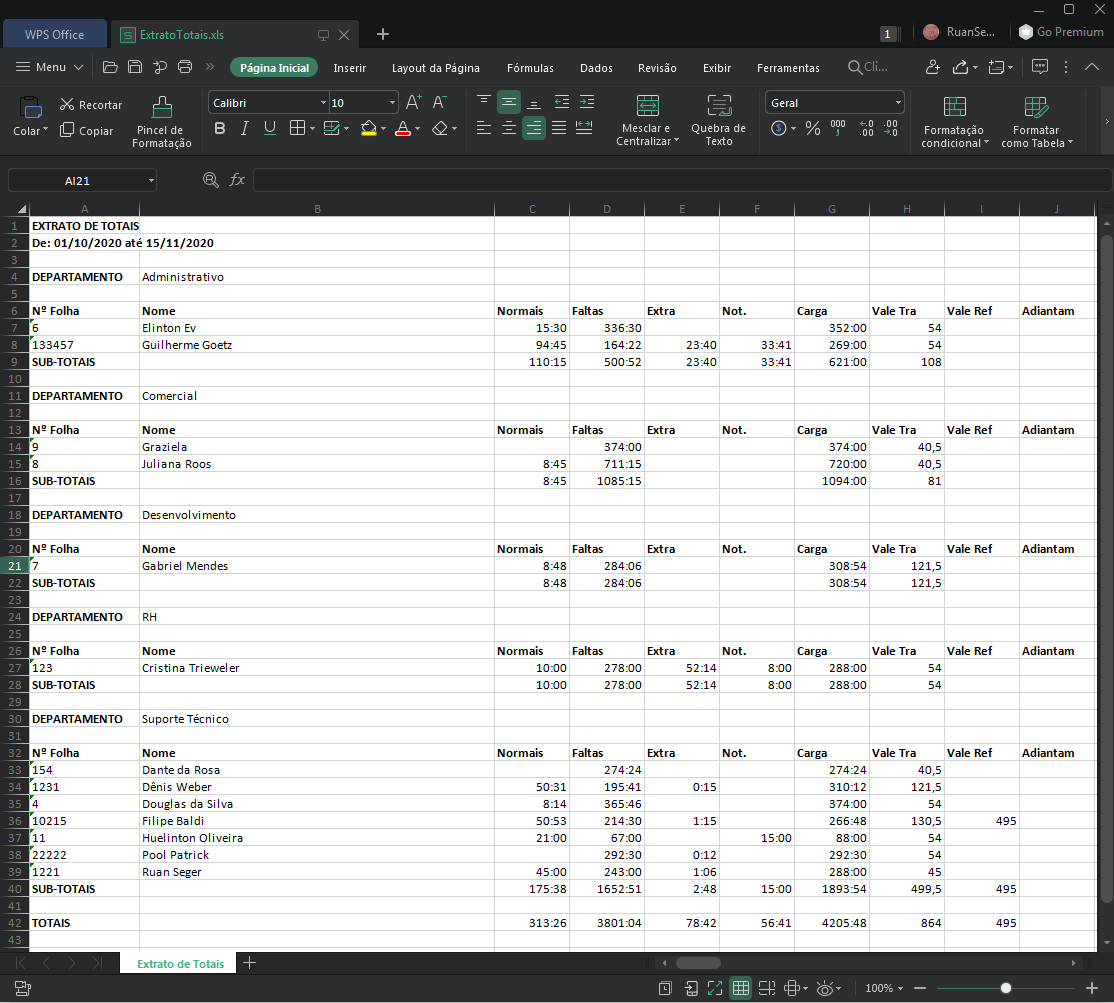Image resolution: width=1114 pixels, height=1003 pixels.
Task: Switch to the Layout da Página tab
Action: (x=435, y=68)
